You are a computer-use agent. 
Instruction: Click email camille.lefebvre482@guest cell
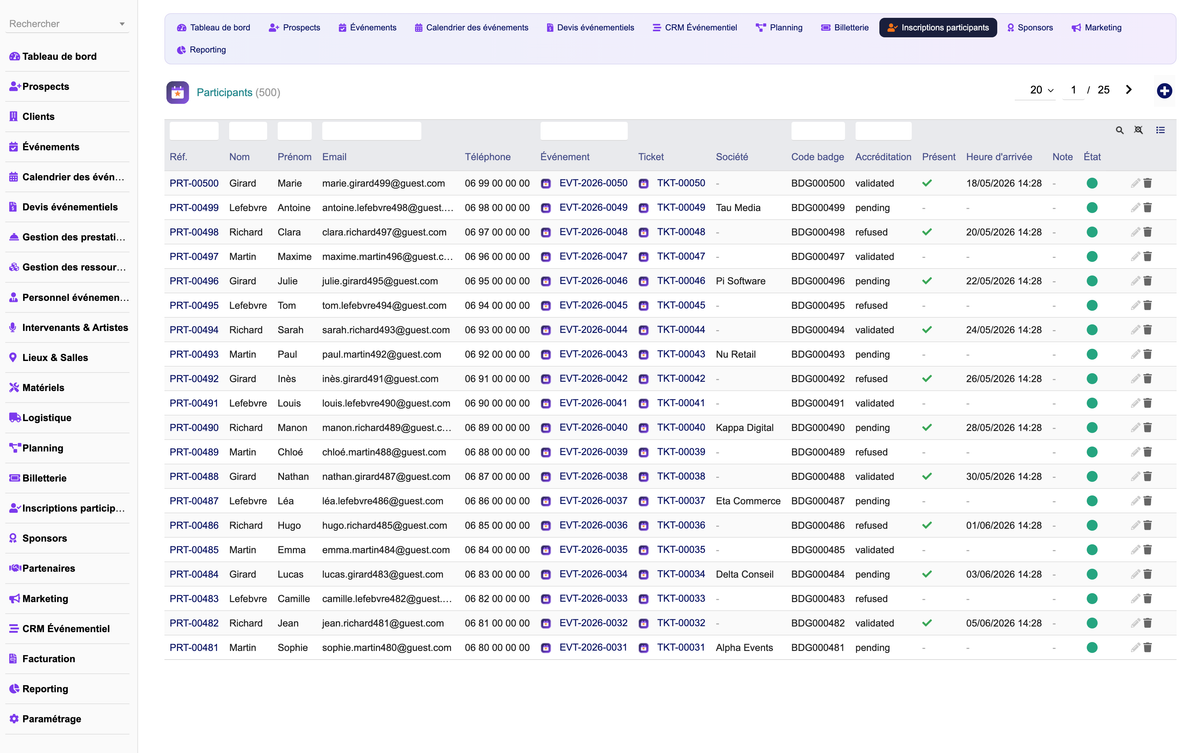point(387,599)
